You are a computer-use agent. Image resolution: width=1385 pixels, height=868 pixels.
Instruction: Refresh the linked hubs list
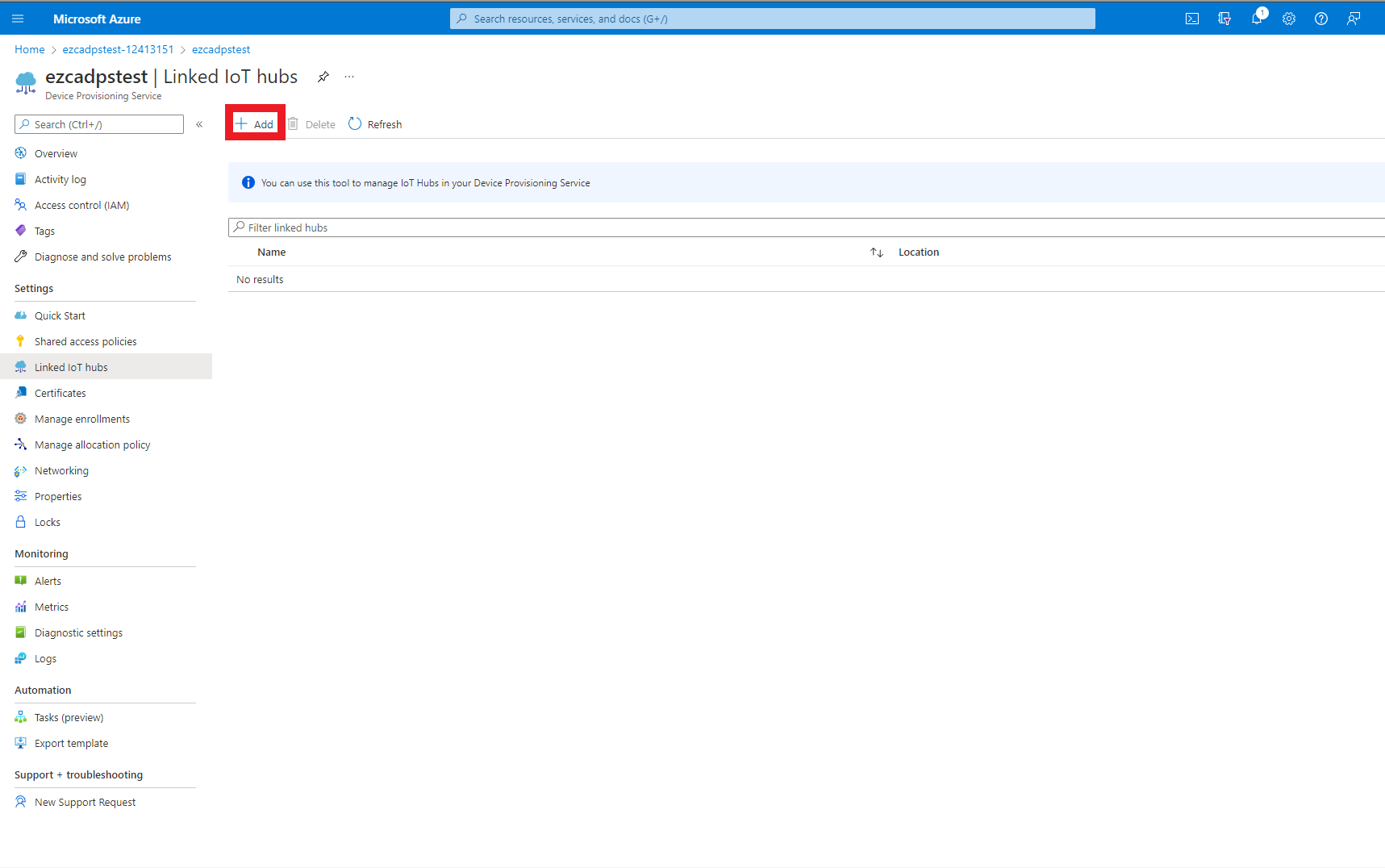tap(375, 124)
